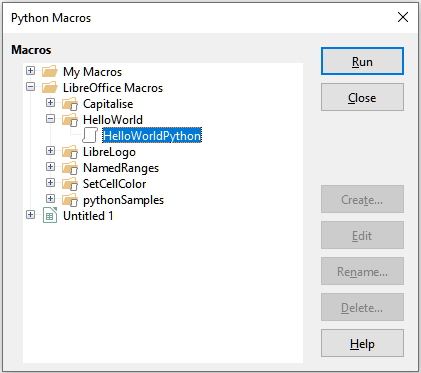Select the Capitalise entry text

pos(108,104)
